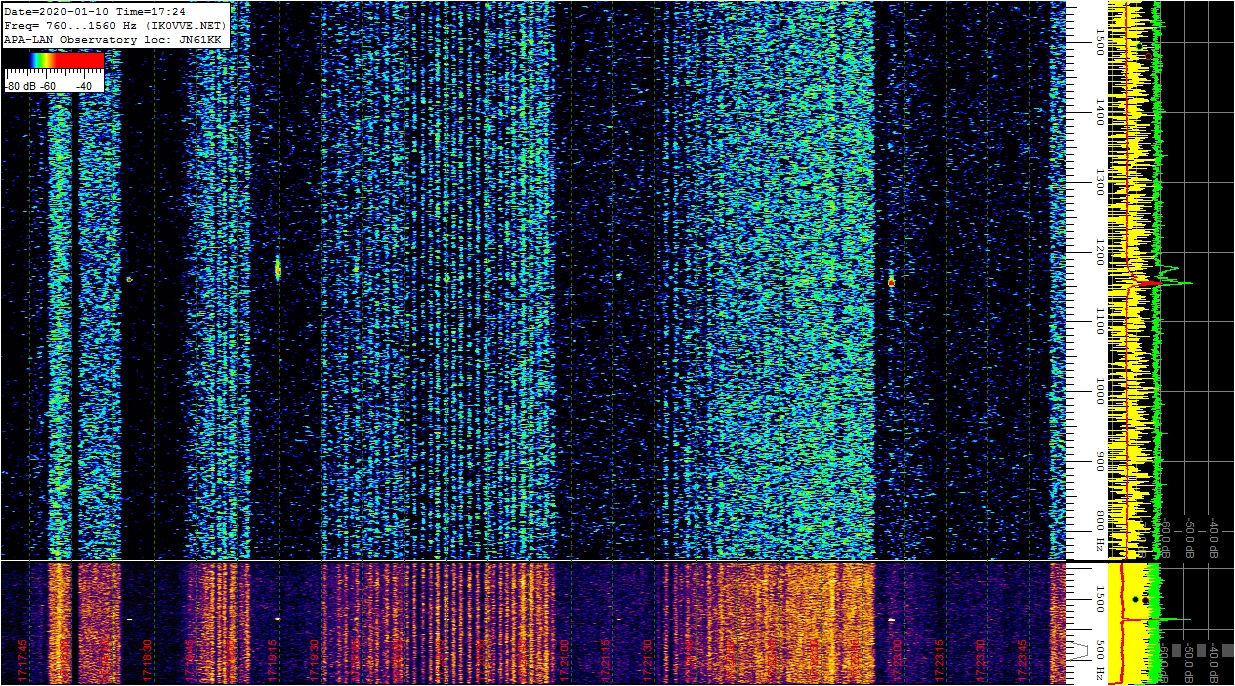This screenshot has width=1235, height=686.
Task: Click the white signal dash in the lower strip near 17:23:00
Action: tap(891, 620)
